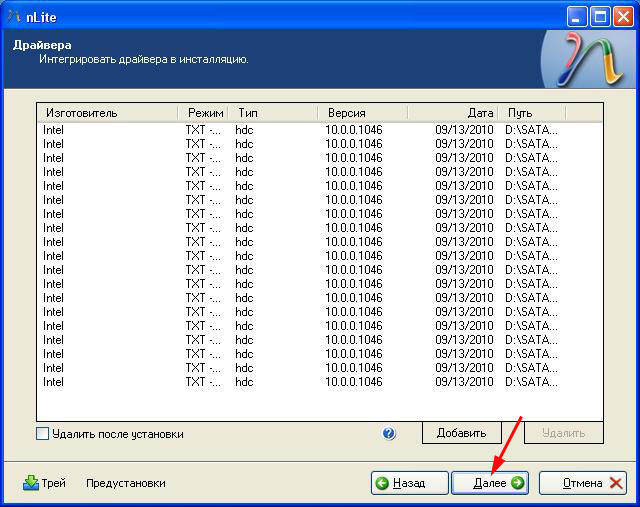The height and width of the screenshot is (507, 640).
Task: Maximize the nLite window
Action: (x=600, y=17)
